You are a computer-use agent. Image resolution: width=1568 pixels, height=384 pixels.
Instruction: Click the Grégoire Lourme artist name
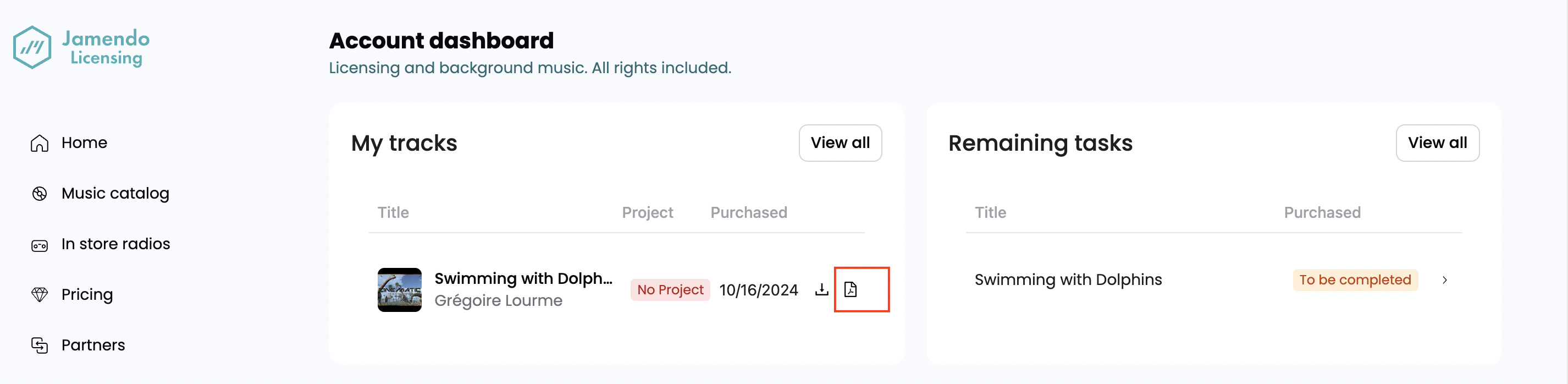click(498, 300)
